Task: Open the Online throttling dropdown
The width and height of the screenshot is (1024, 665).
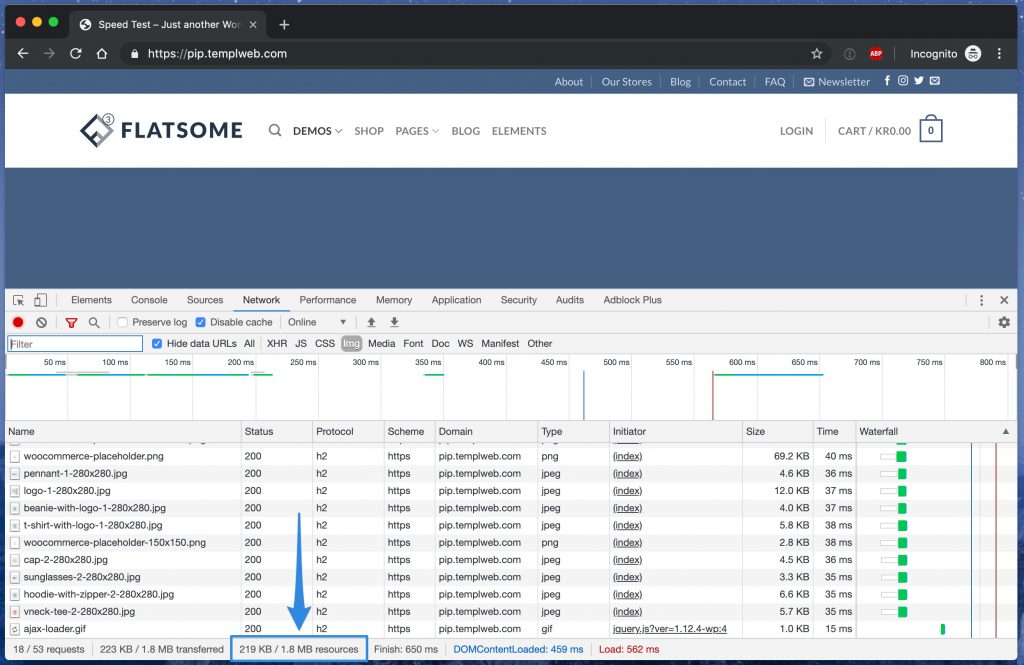Action: coord(317,322)
